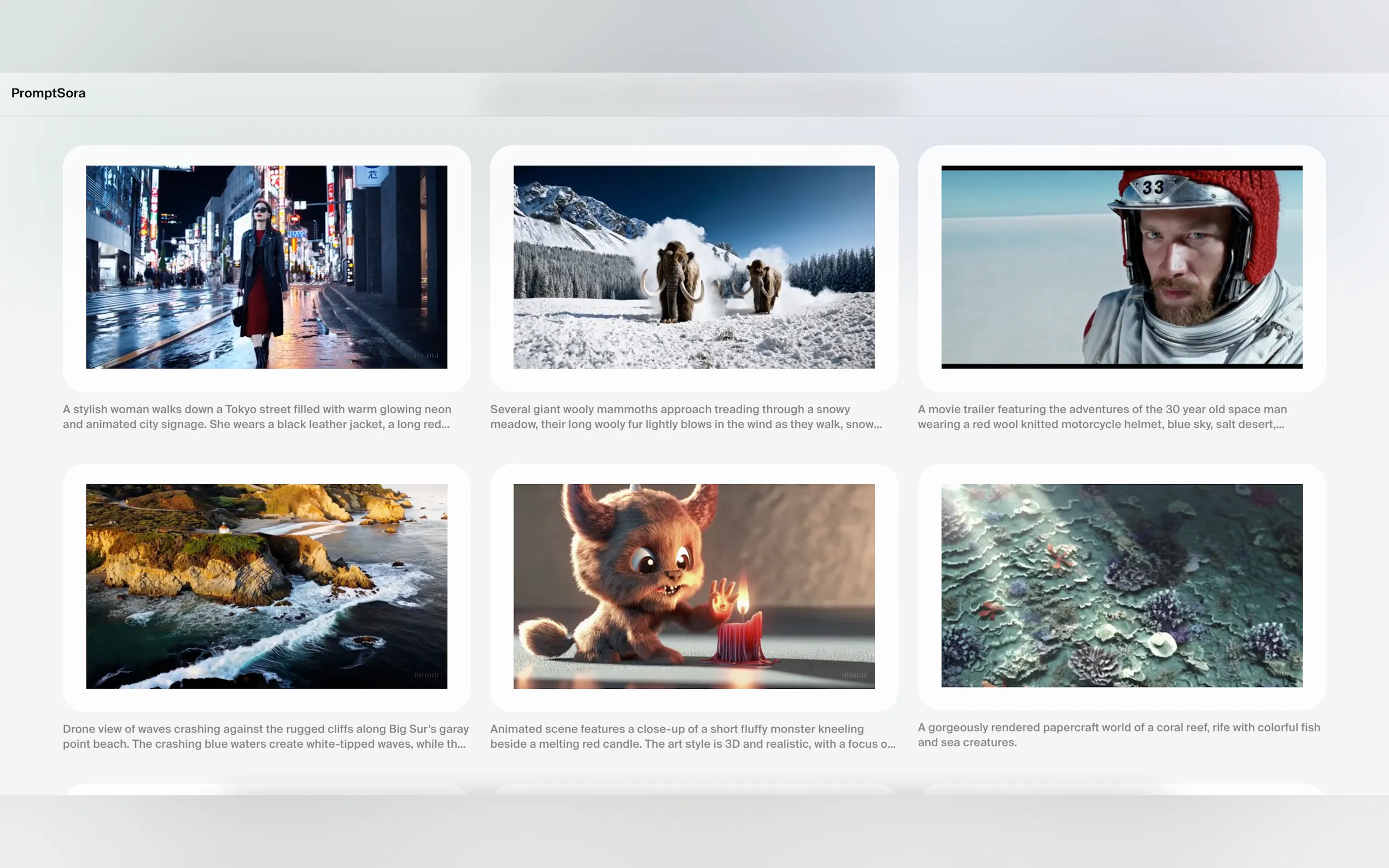
Task: Select the 'Animated scene features' prompt text
Action: pos(692,736)
